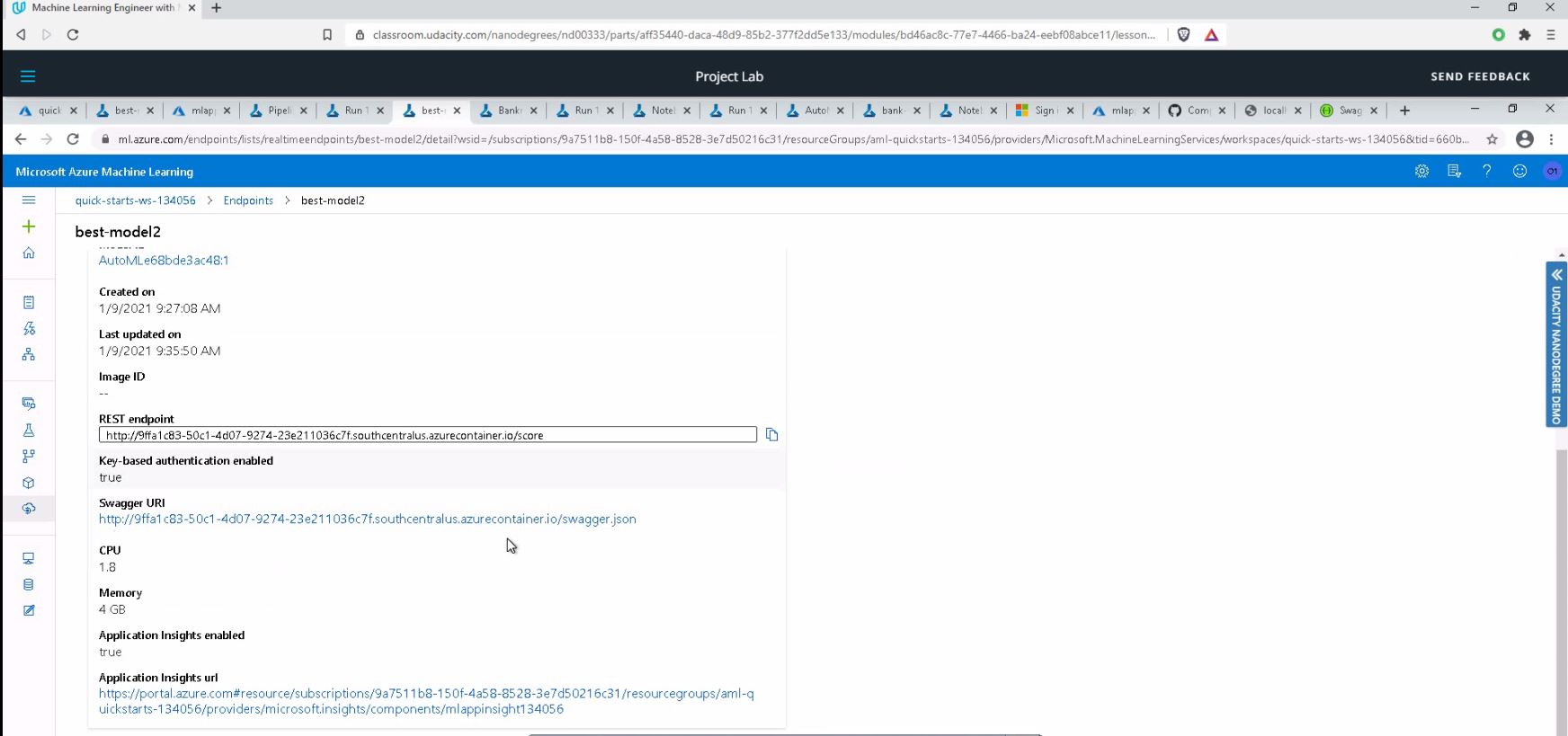Copy the REST endpoint URL

click(x=771, y=435)
